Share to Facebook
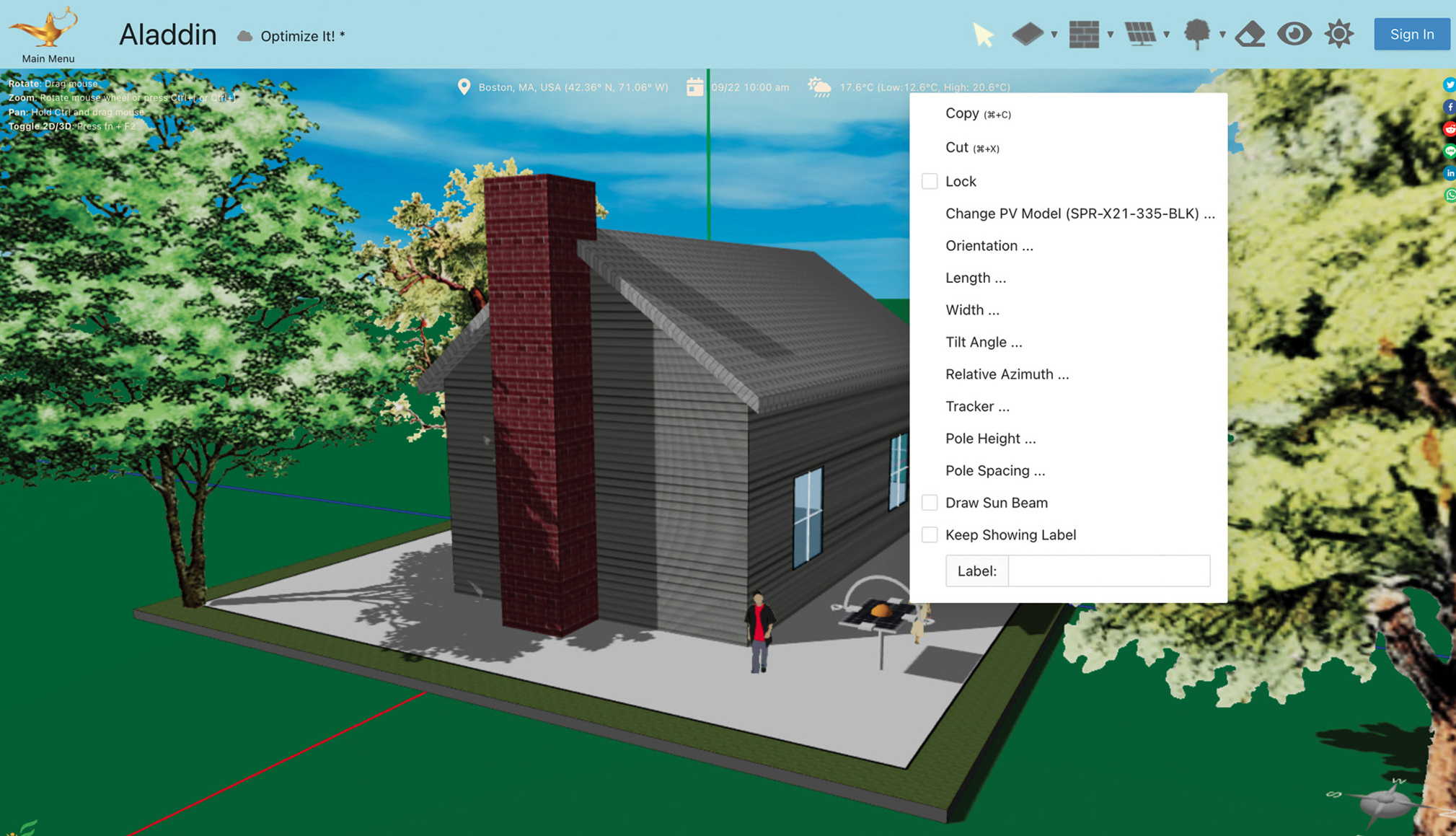 tap(1449, 107)
